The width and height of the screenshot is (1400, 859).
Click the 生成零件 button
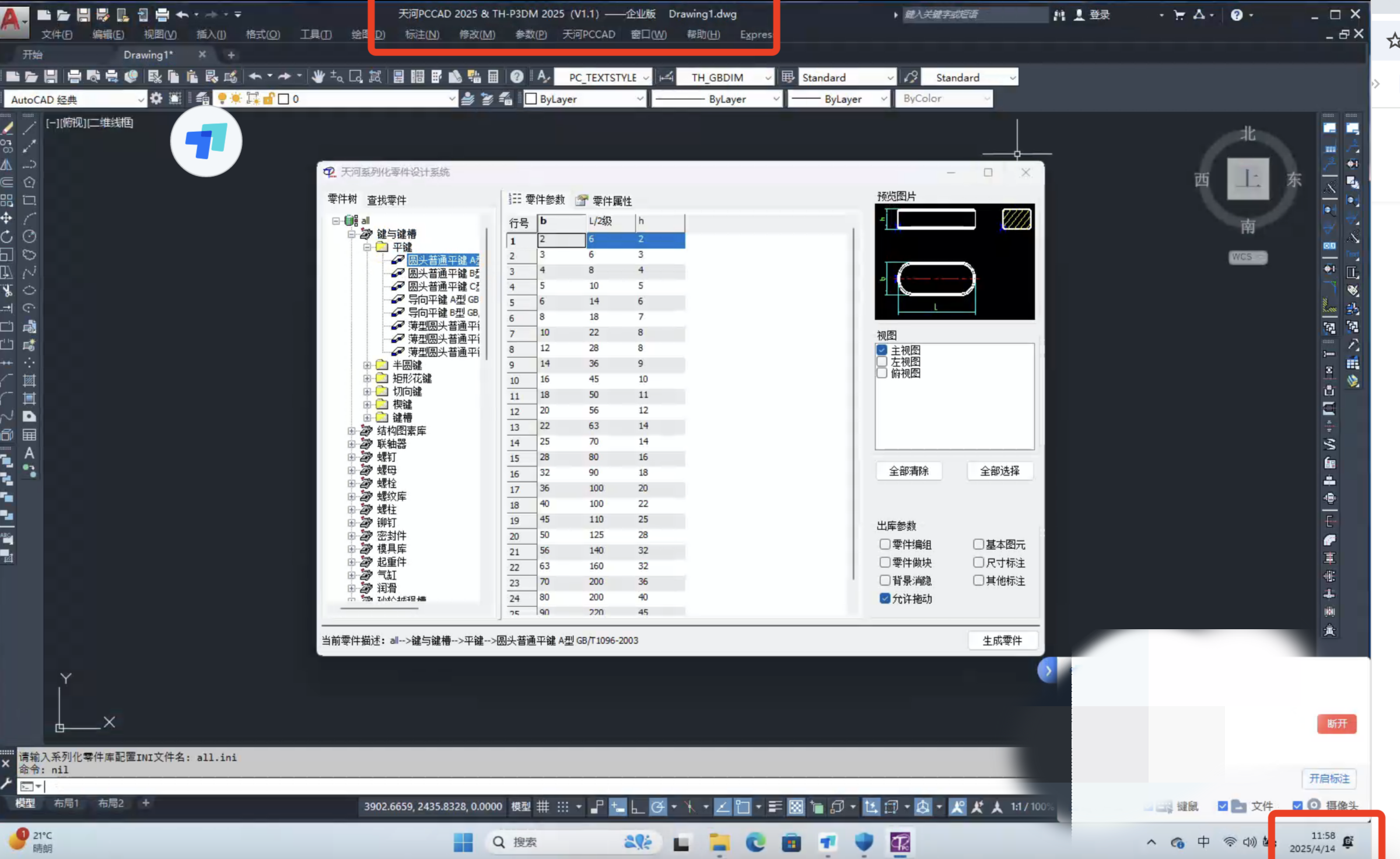[x=1002, y=640]
